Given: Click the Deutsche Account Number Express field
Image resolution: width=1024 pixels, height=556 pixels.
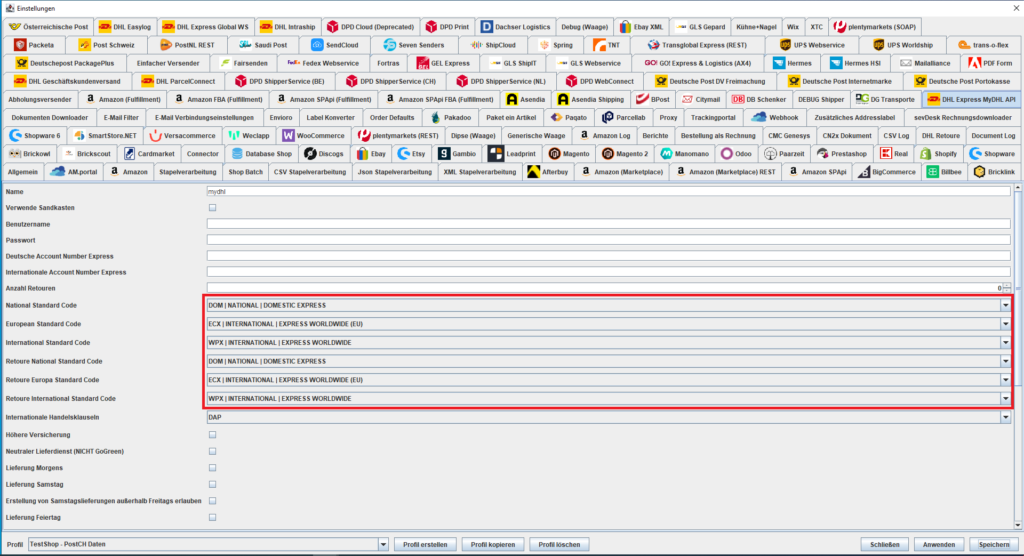Looking at the screenshot, I should (609, 256).
